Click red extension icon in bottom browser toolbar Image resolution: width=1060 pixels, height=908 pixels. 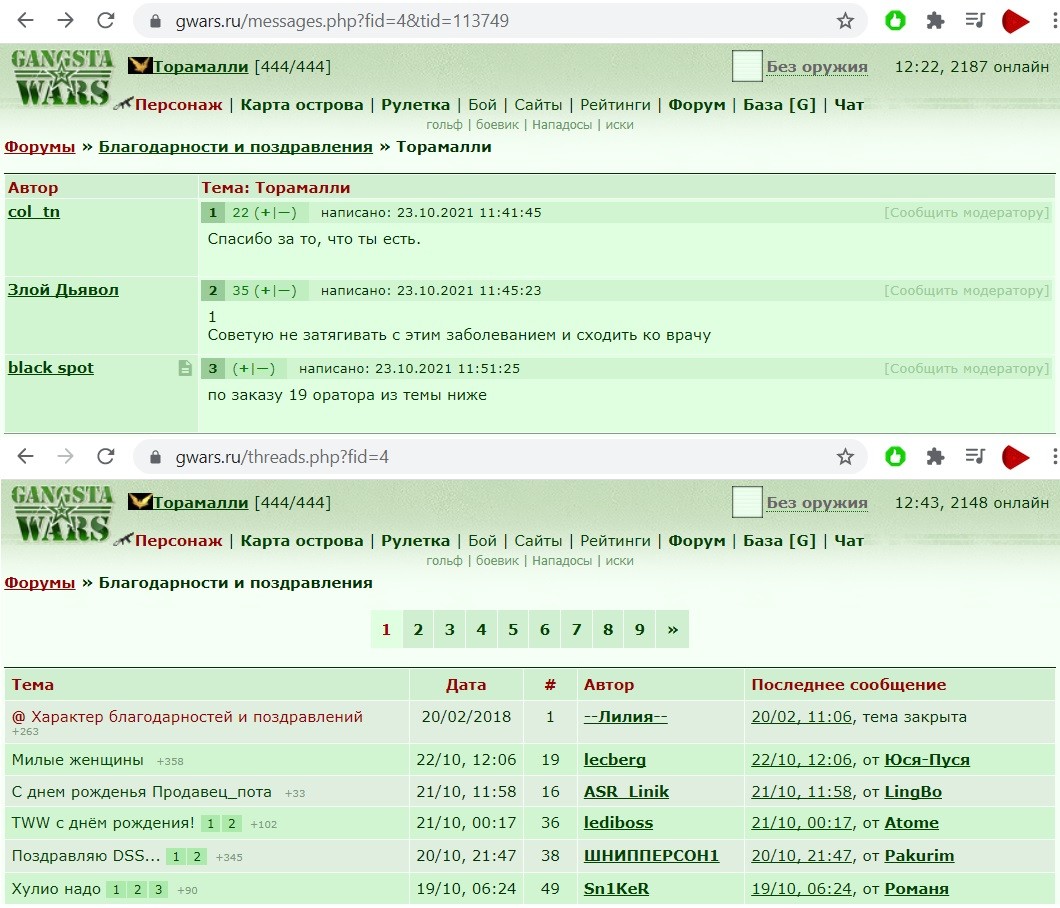1015,457
